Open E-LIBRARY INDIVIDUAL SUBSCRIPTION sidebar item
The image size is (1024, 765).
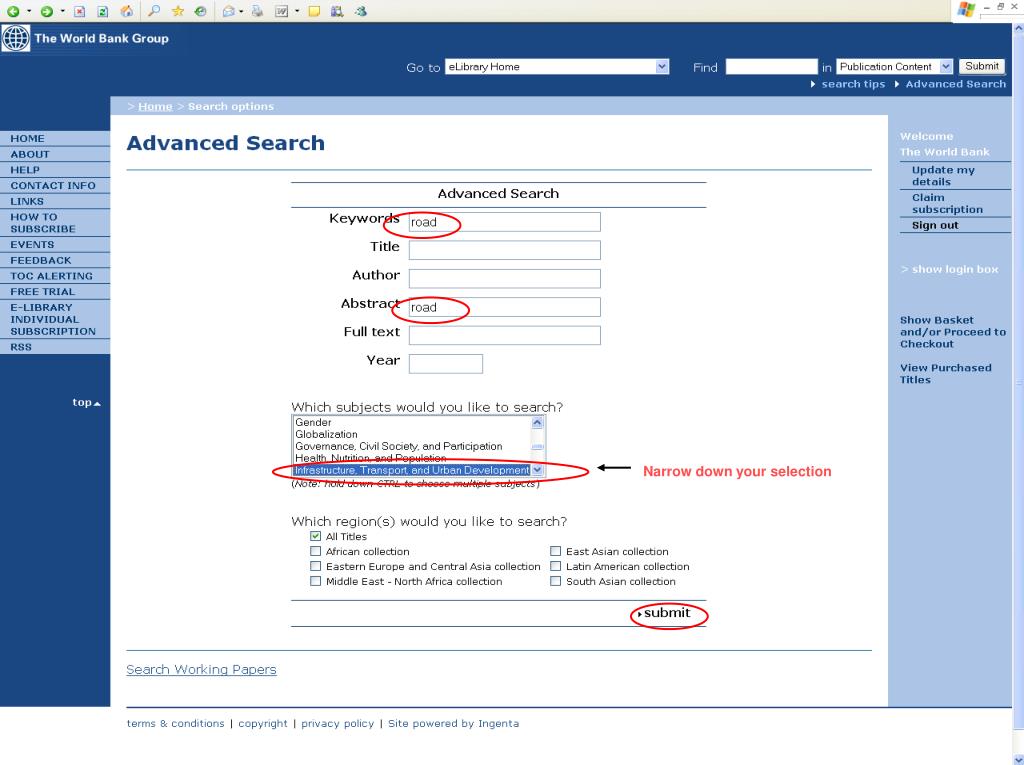pos(55,319)
